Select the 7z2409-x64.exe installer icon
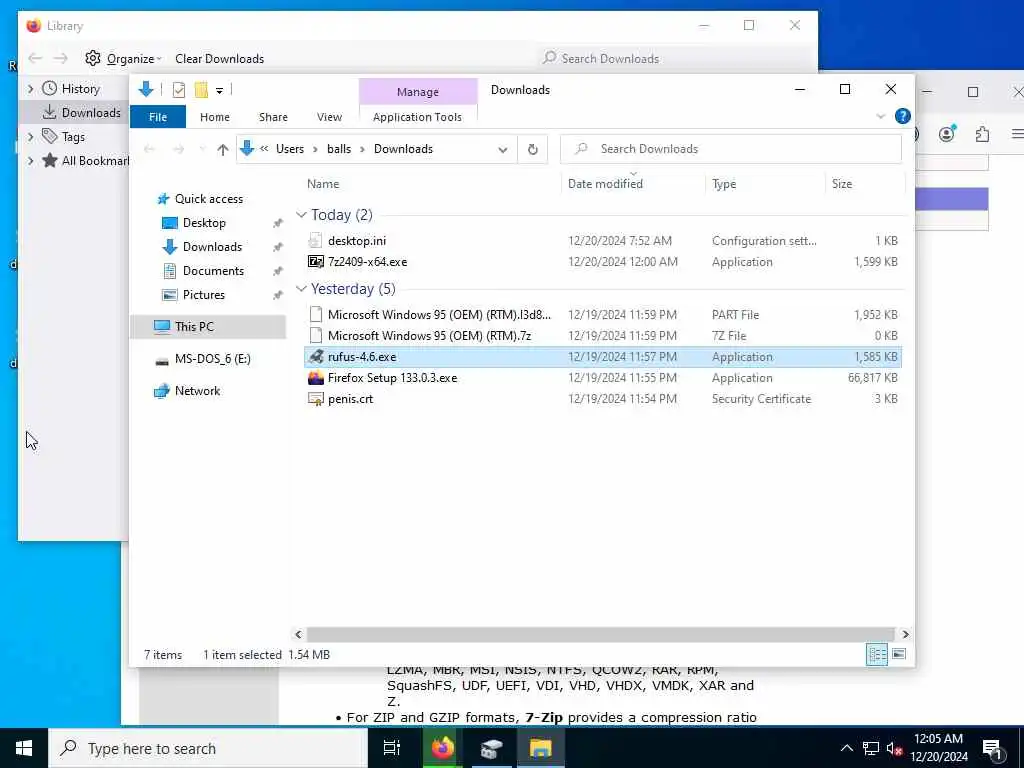 point(315,262)
